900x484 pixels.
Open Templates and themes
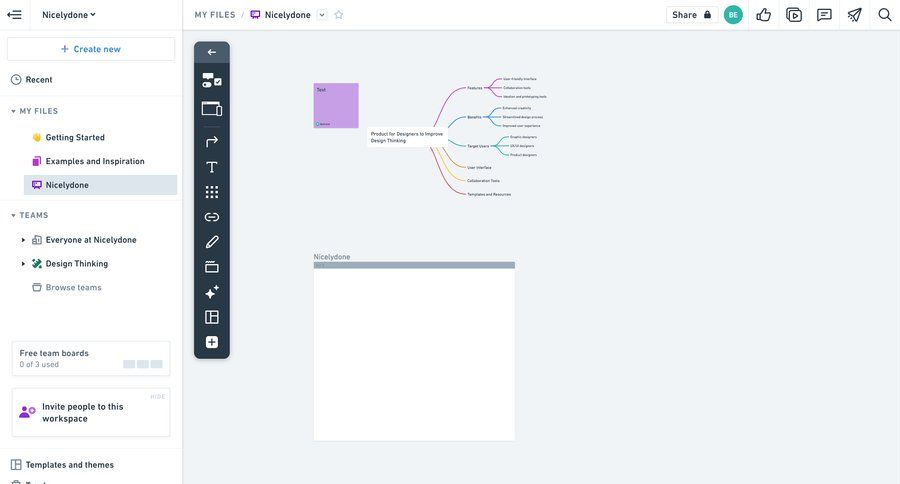(x=62, y=465)
